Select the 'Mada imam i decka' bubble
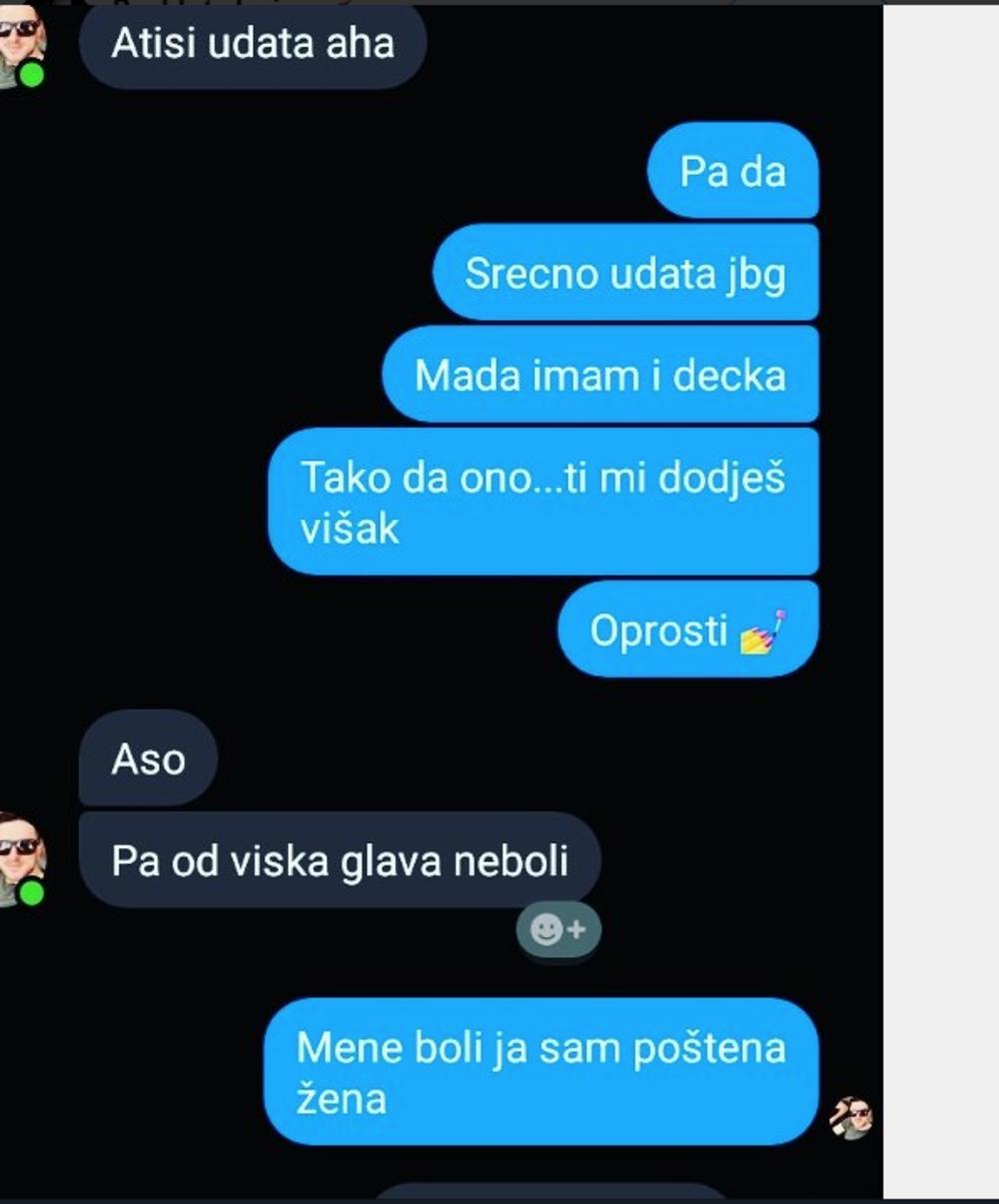The height and width of the screenshot is (1204, 999). tap(600, 375)
